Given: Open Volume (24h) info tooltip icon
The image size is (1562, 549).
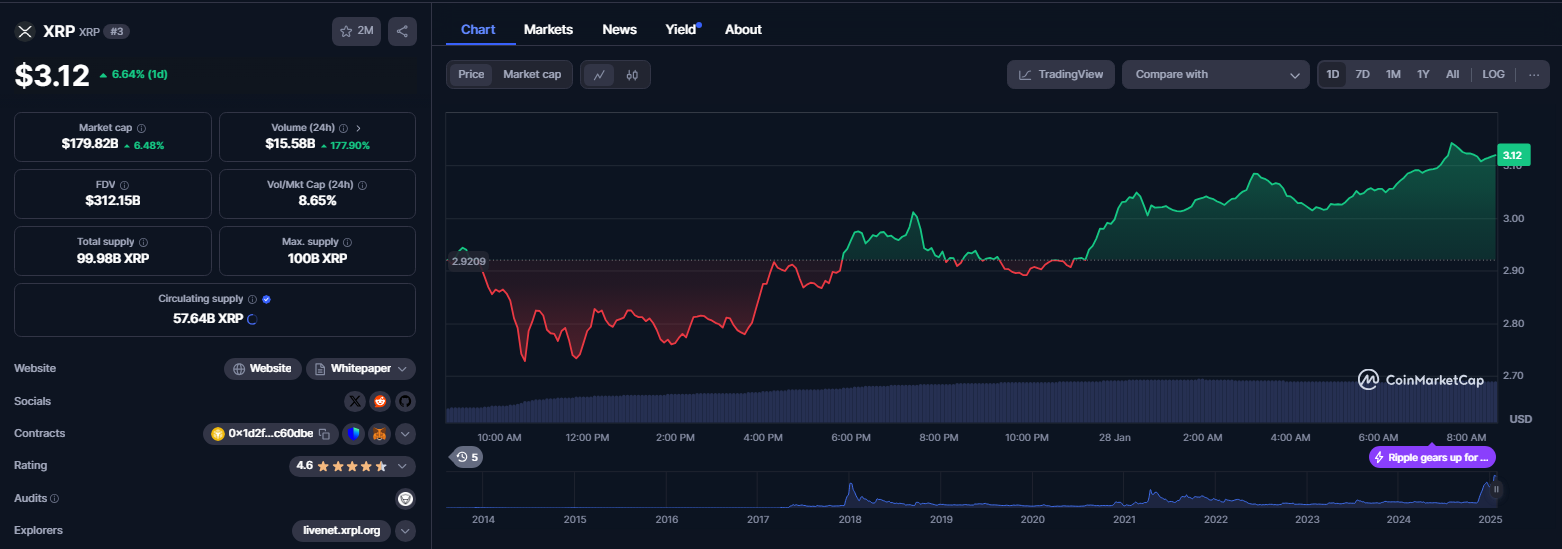Looking at the screenshot, I should [x=343, y=128].
